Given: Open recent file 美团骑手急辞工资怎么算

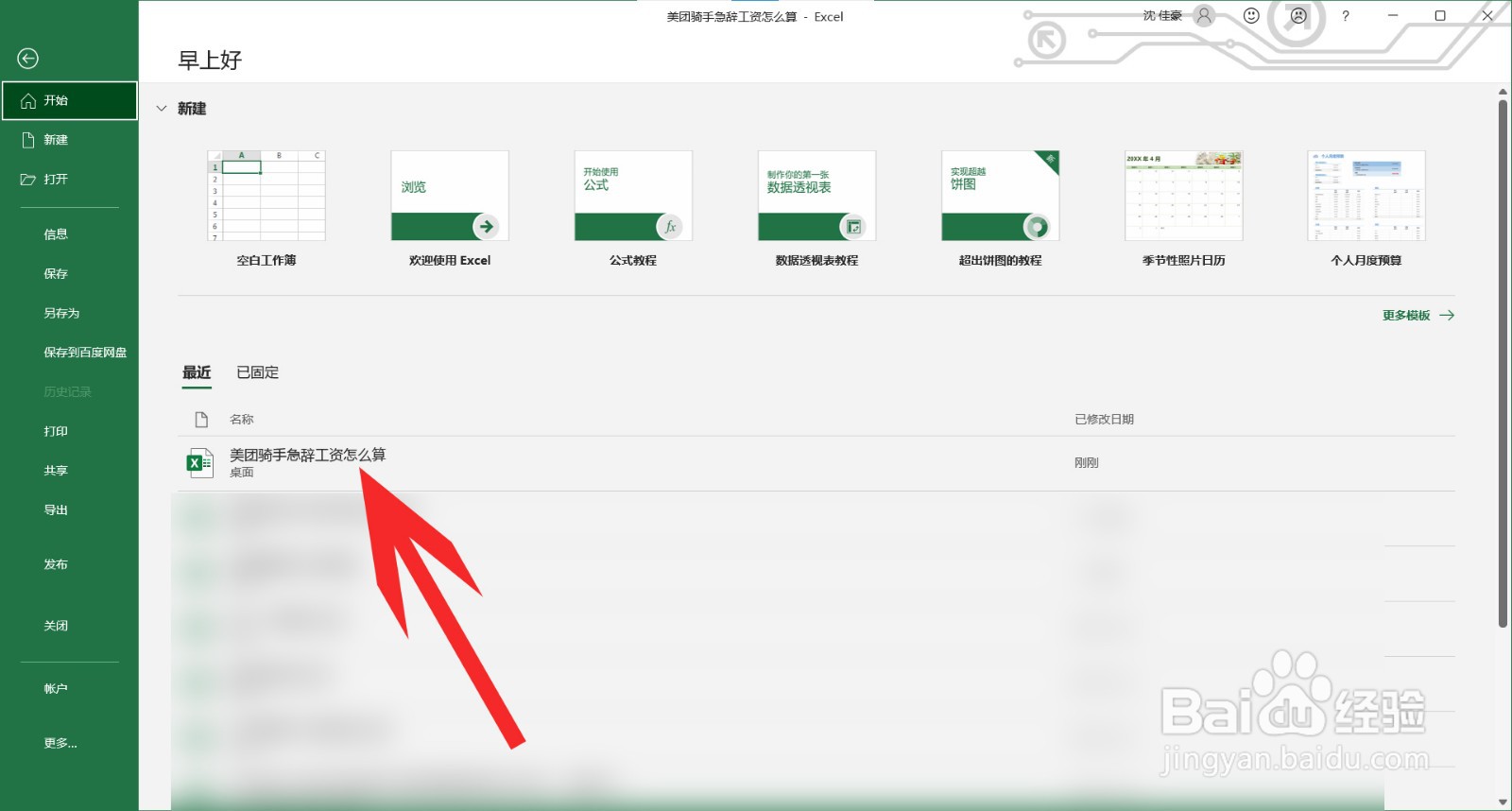Looking at the screenshot, I should point(816,463).
